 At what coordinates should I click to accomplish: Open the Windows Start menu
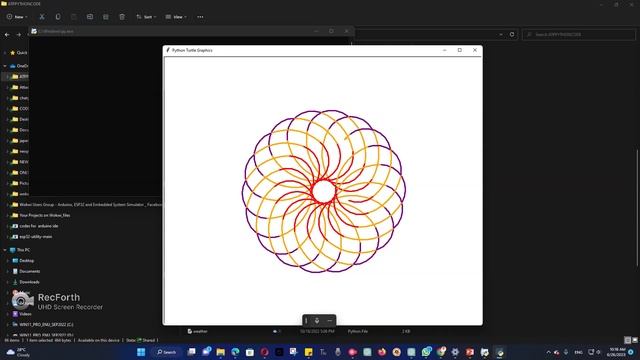(141, 352)
